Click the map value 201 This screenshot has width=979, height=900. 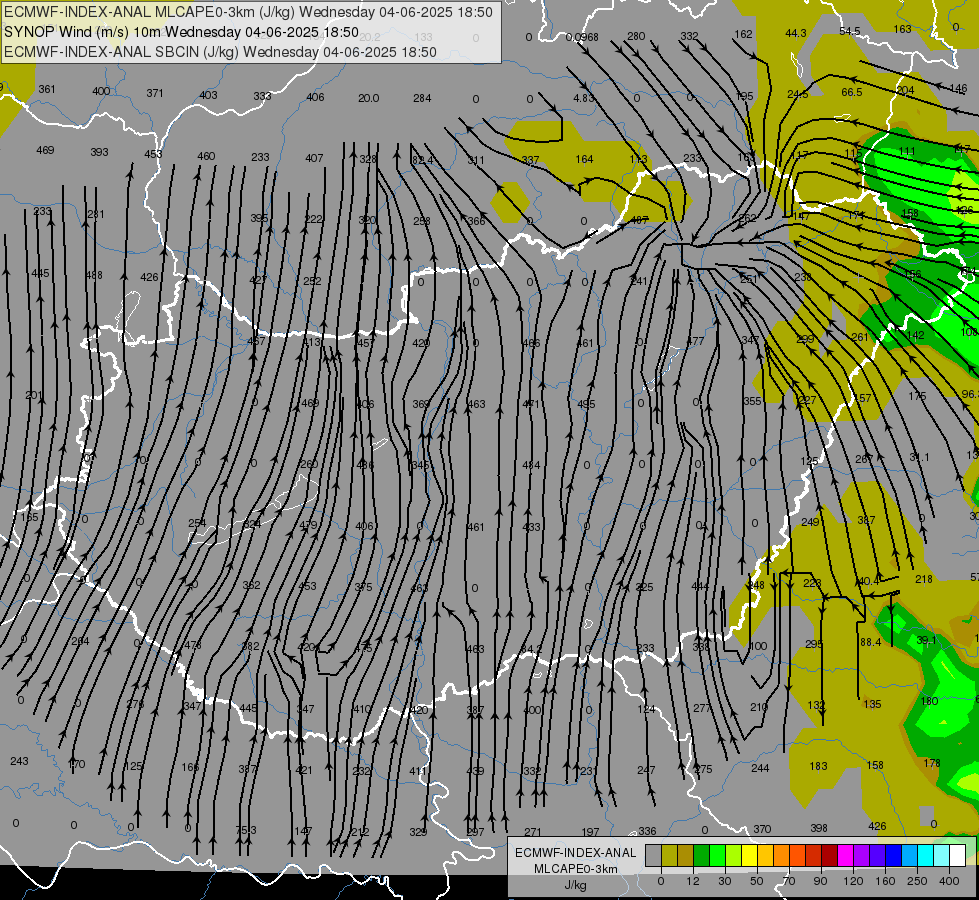point(34,395)
